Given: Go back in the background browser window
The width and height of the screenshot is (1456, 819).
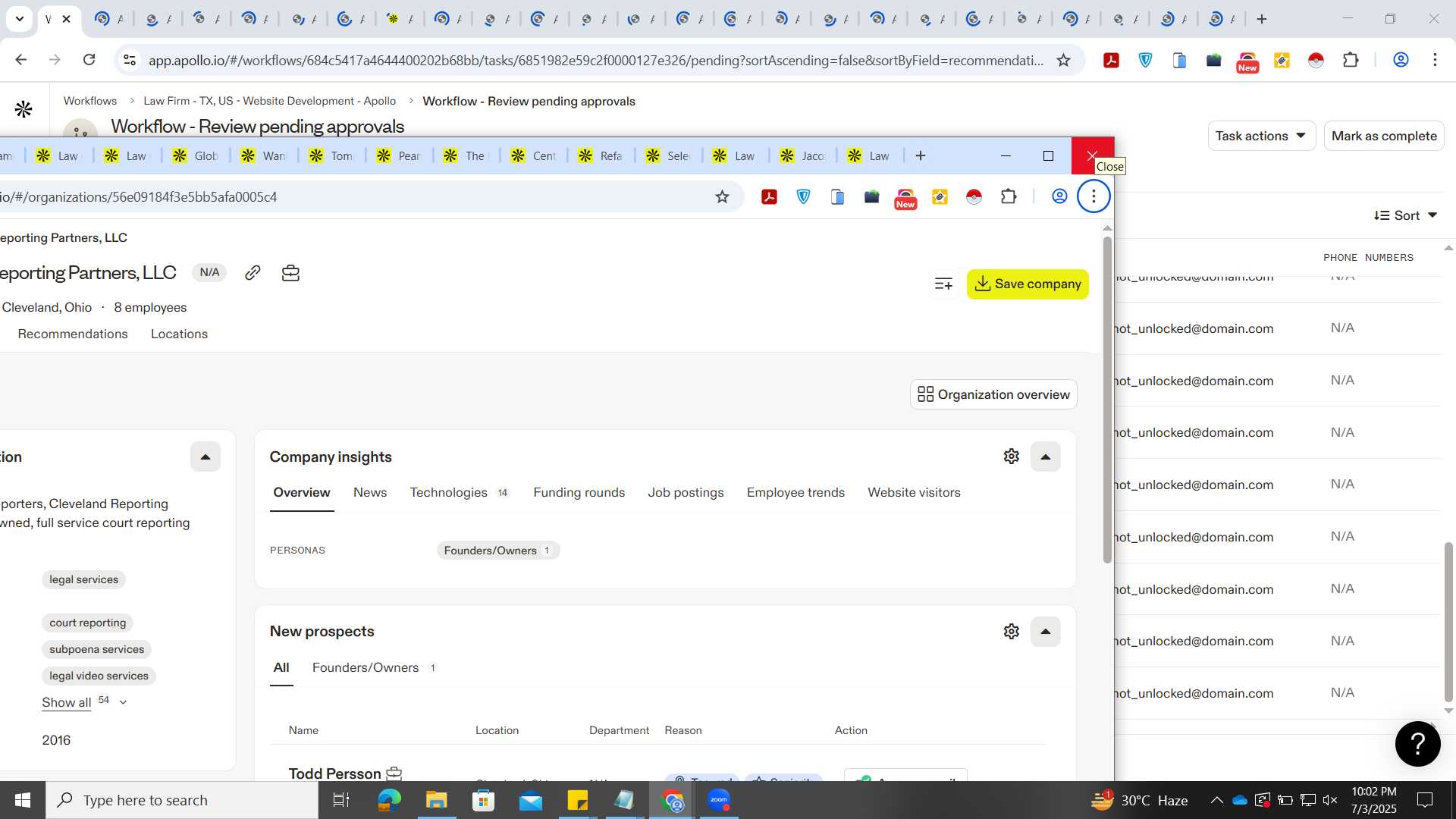Looking at the screenshot, I should point(21,60).
